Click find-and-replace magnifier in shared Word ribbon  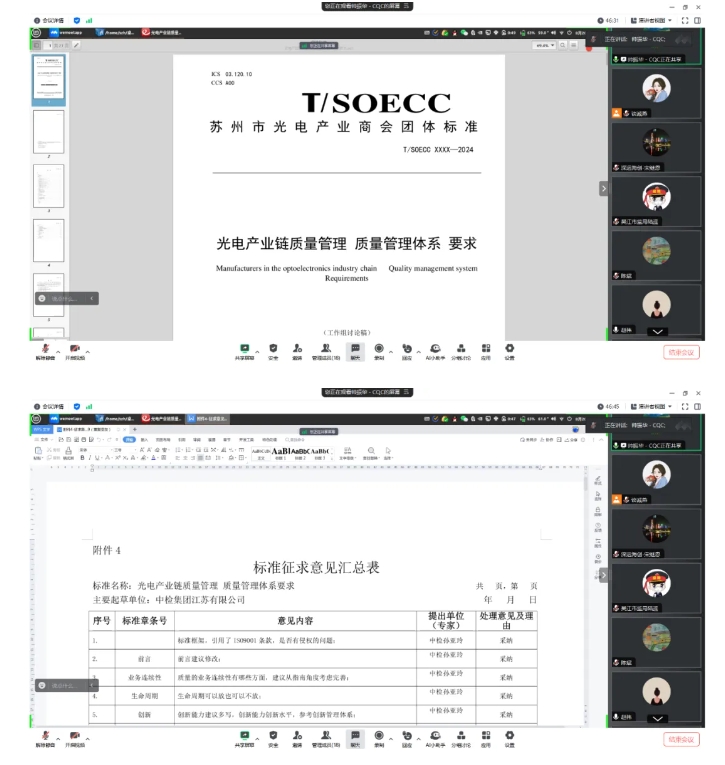pyautogui.click(x=371, y=451)
